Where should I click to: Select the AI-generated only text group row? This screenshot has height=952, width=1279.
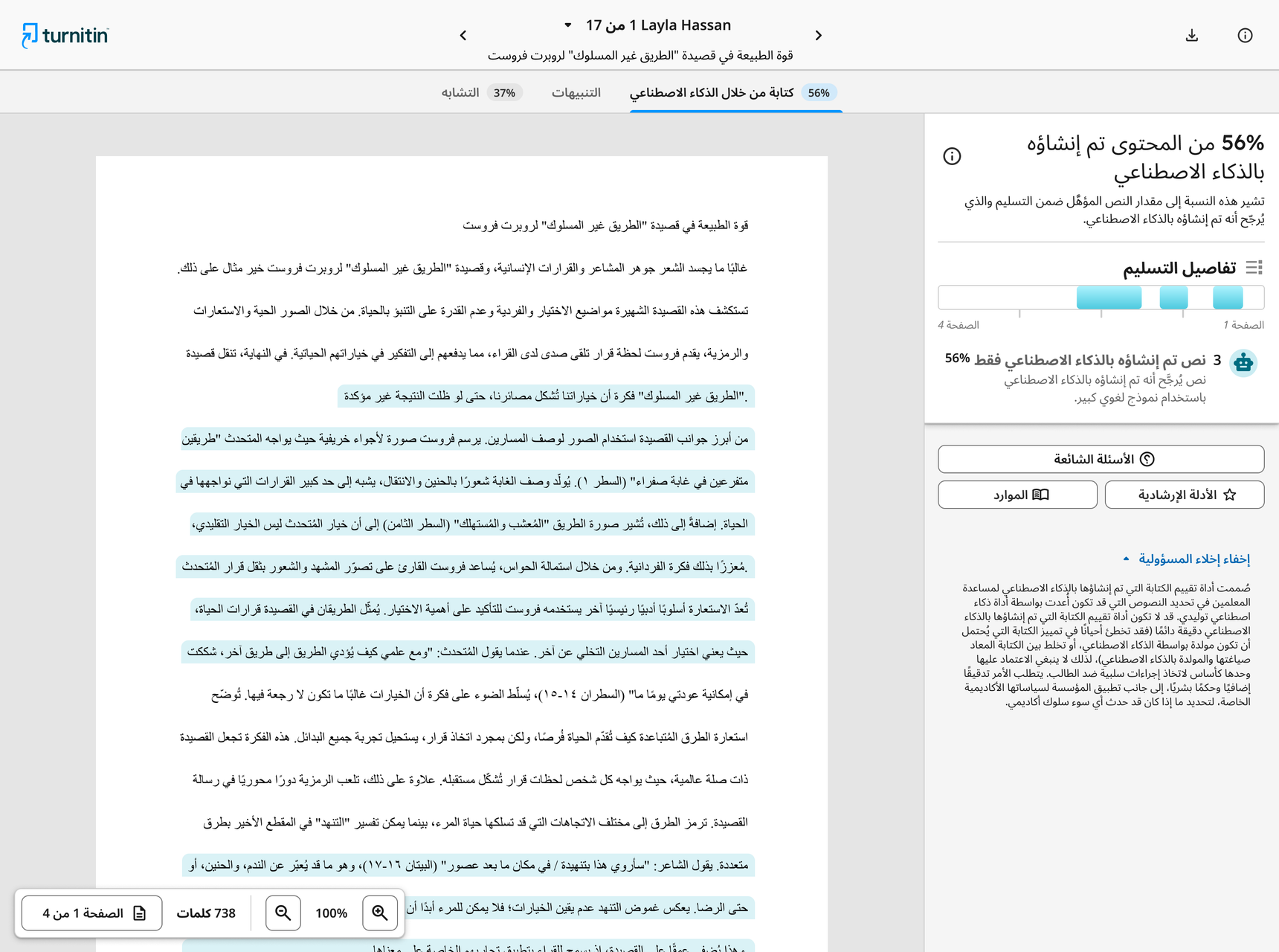(1101, 378)
